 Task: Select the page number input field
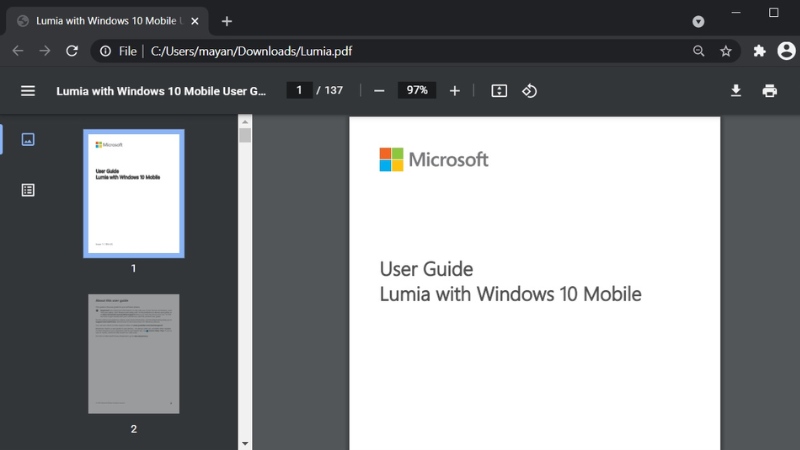(299, 91)
